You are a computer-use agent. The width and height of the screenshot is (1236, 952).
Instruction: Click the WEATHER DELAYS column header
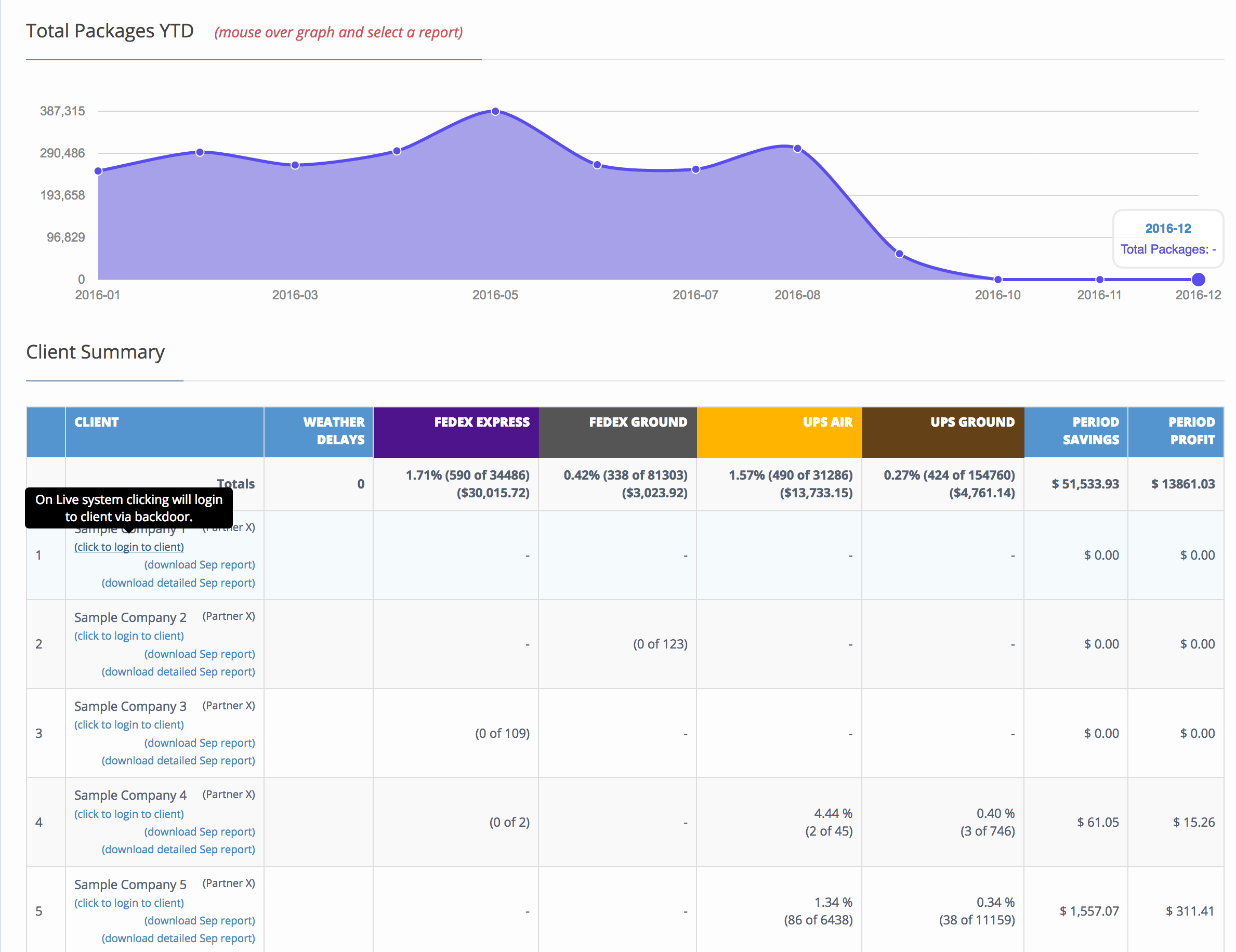tap(334, 430)
